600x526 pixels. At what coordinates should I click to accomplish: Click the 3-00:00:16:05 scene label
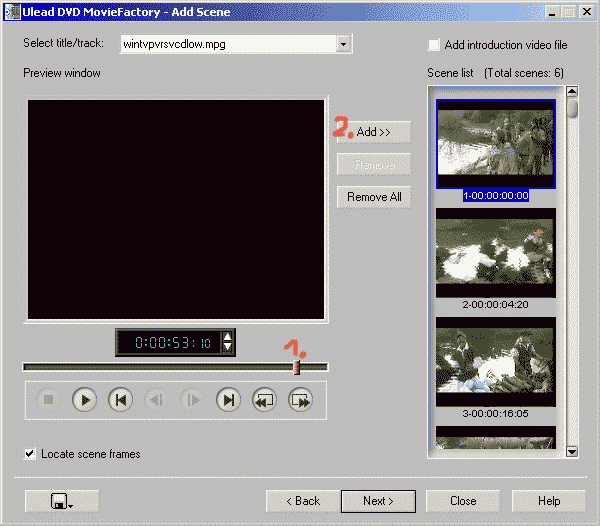point(496,414)
